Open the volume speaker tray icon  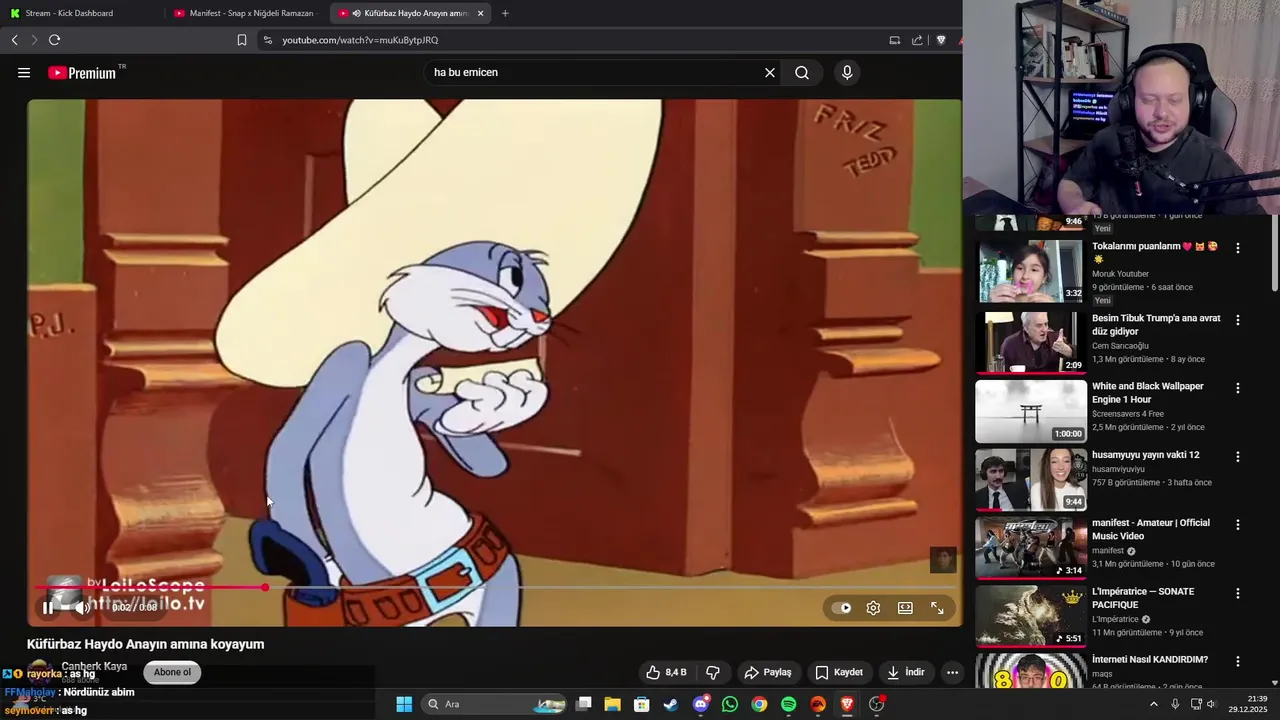[x=1211, y=704]
